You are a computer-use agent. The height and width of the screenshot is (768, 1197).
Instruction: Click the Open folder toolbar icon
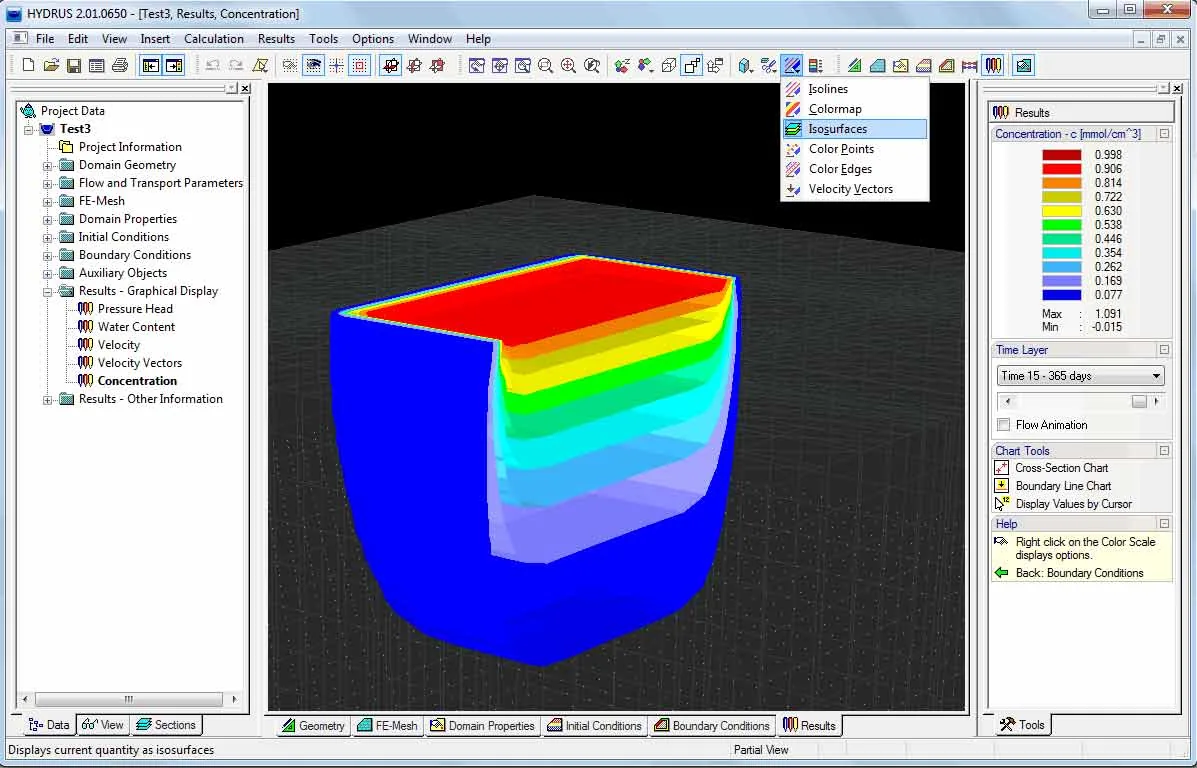50,66
